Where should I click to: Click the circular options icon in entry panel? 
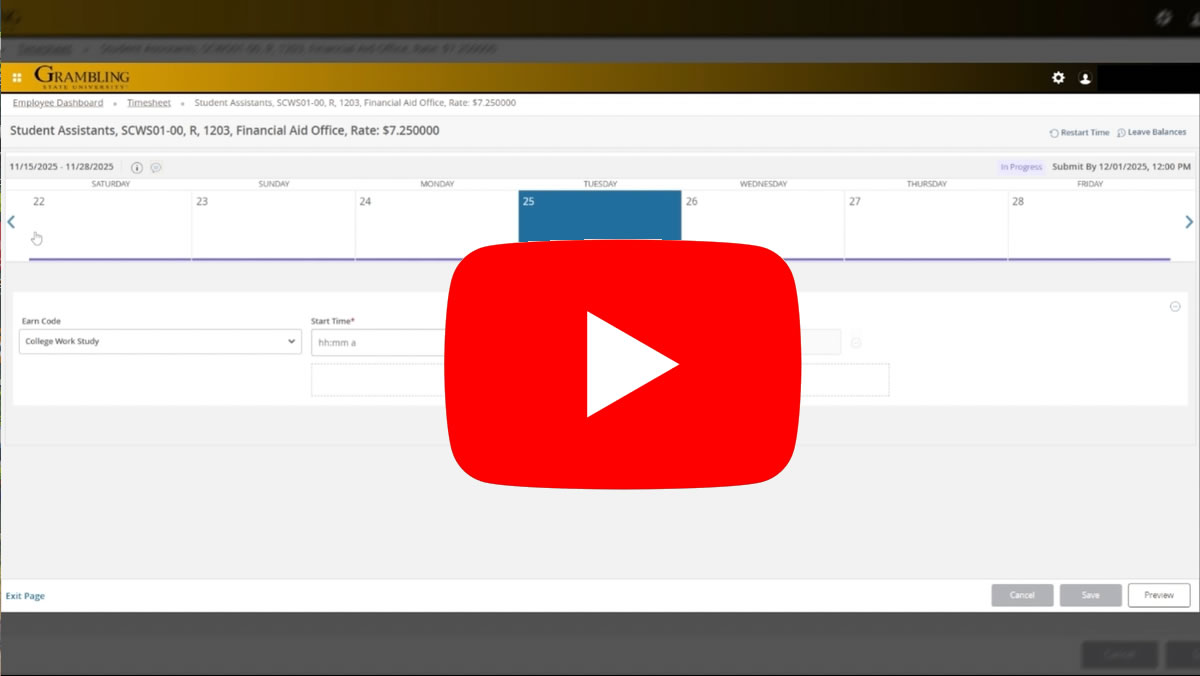pyautogui.click(x=1175, y=307)
